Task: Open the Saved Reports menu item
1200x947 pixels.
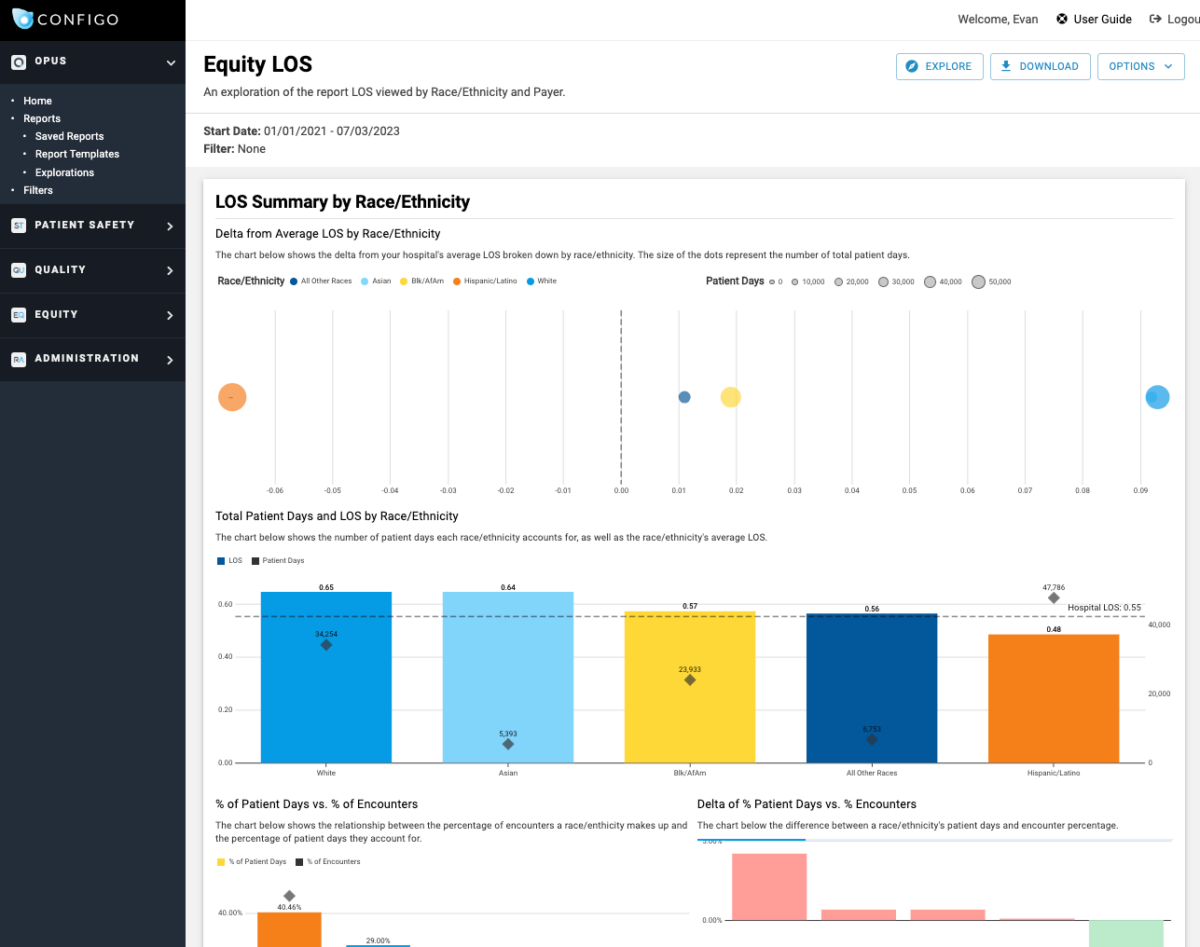Action: point(69,136)
